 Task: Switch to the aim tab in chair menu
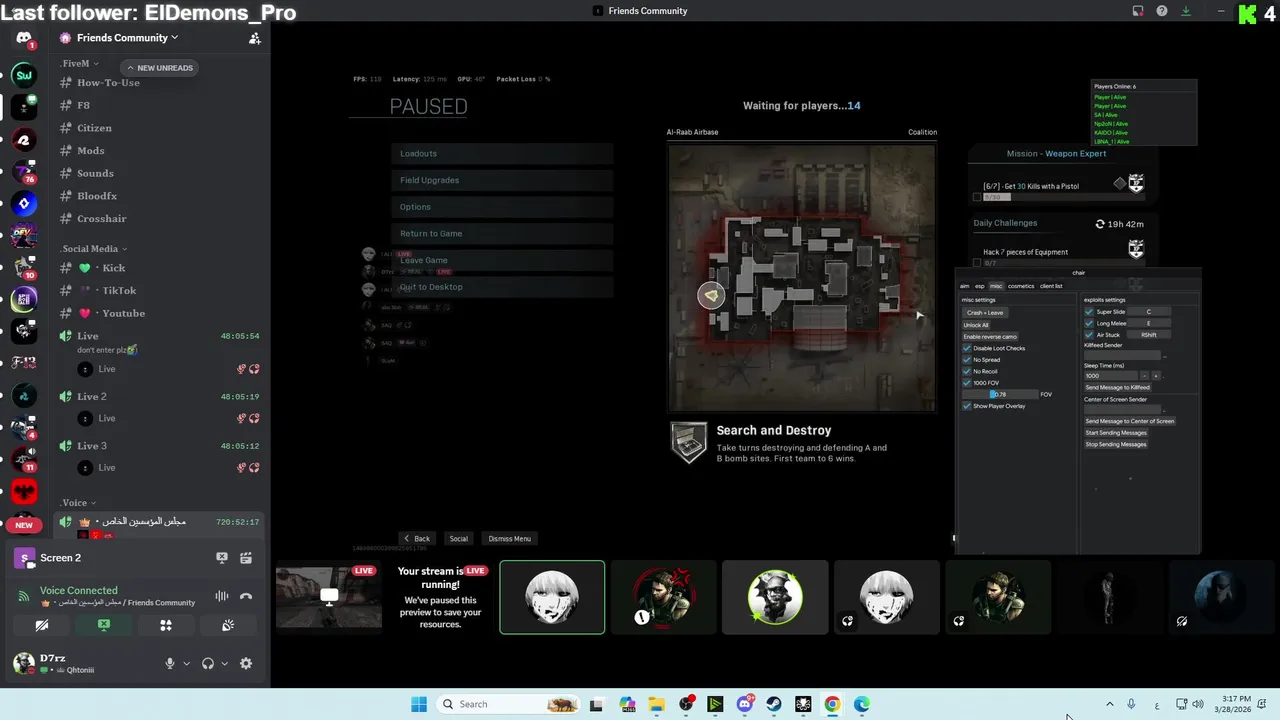click(x=965, y=286)
